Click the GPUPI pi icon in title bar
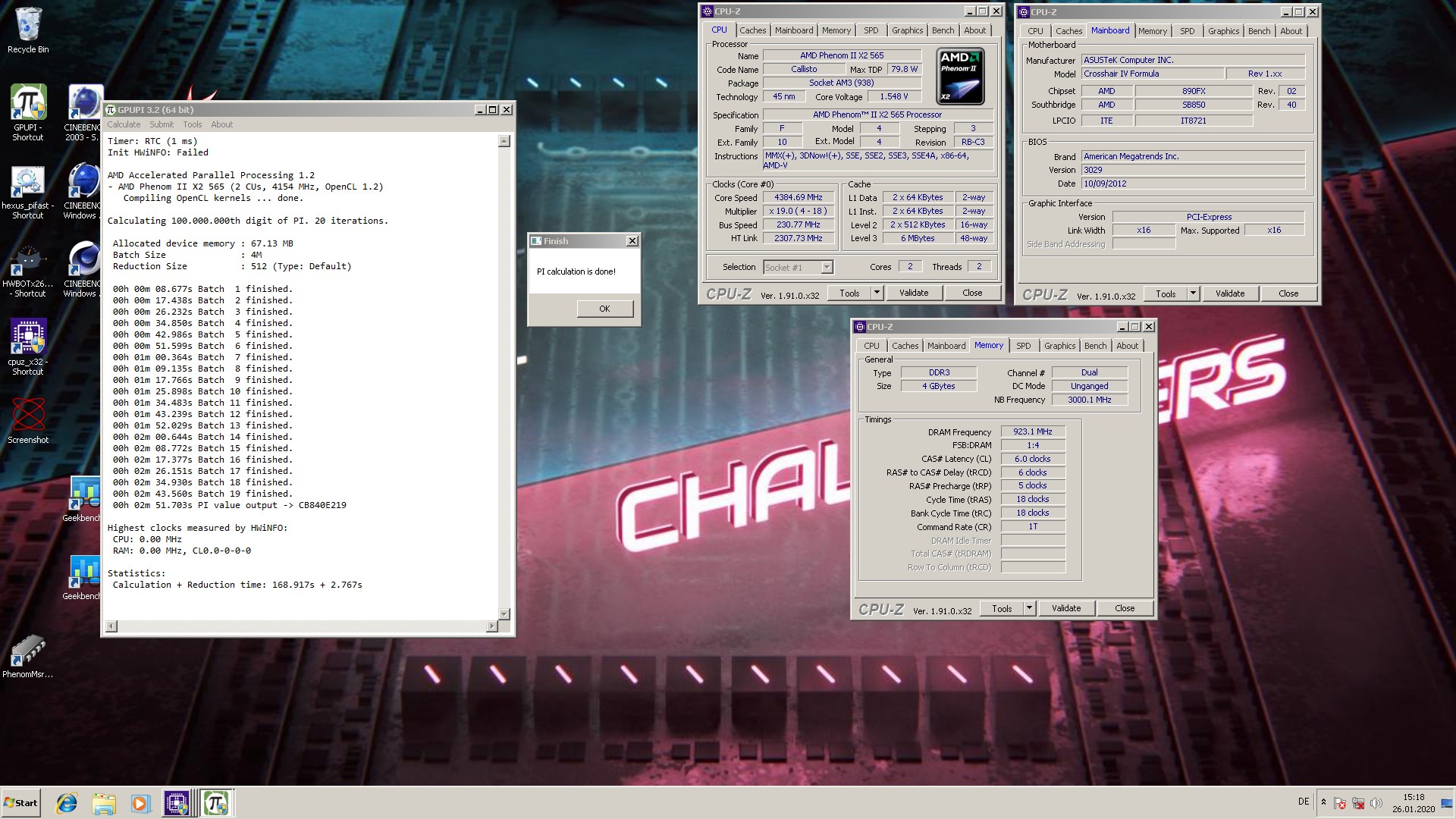 [x=111, y=110]
